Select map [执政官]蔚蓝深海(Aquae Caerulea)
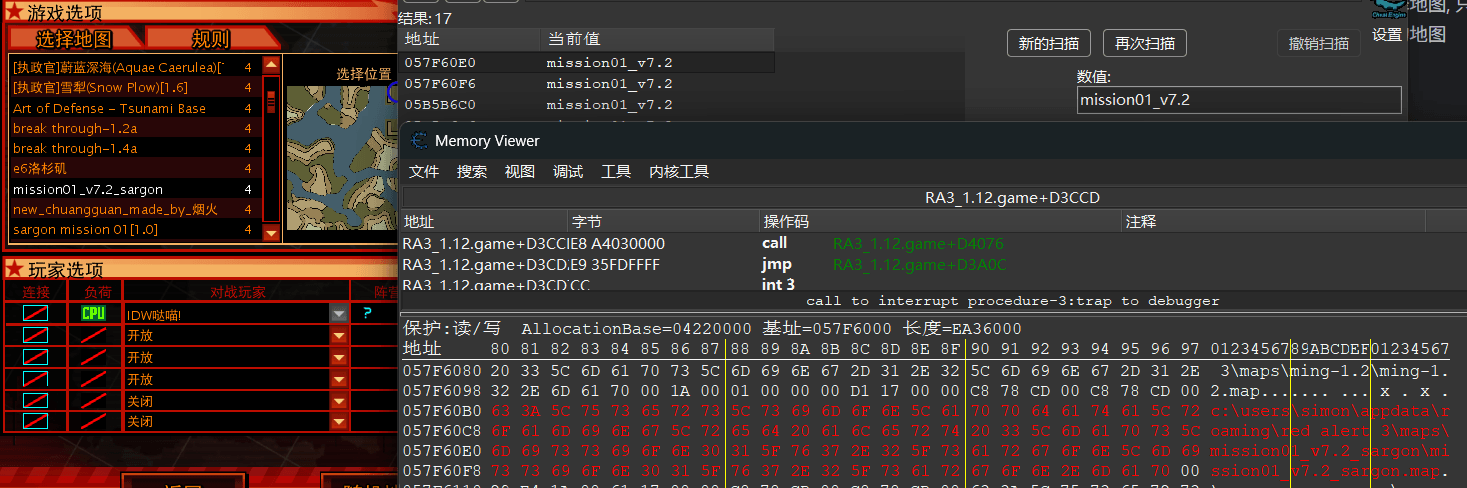The width and height of the screenshot is (1467, 488). coord(133,67)
